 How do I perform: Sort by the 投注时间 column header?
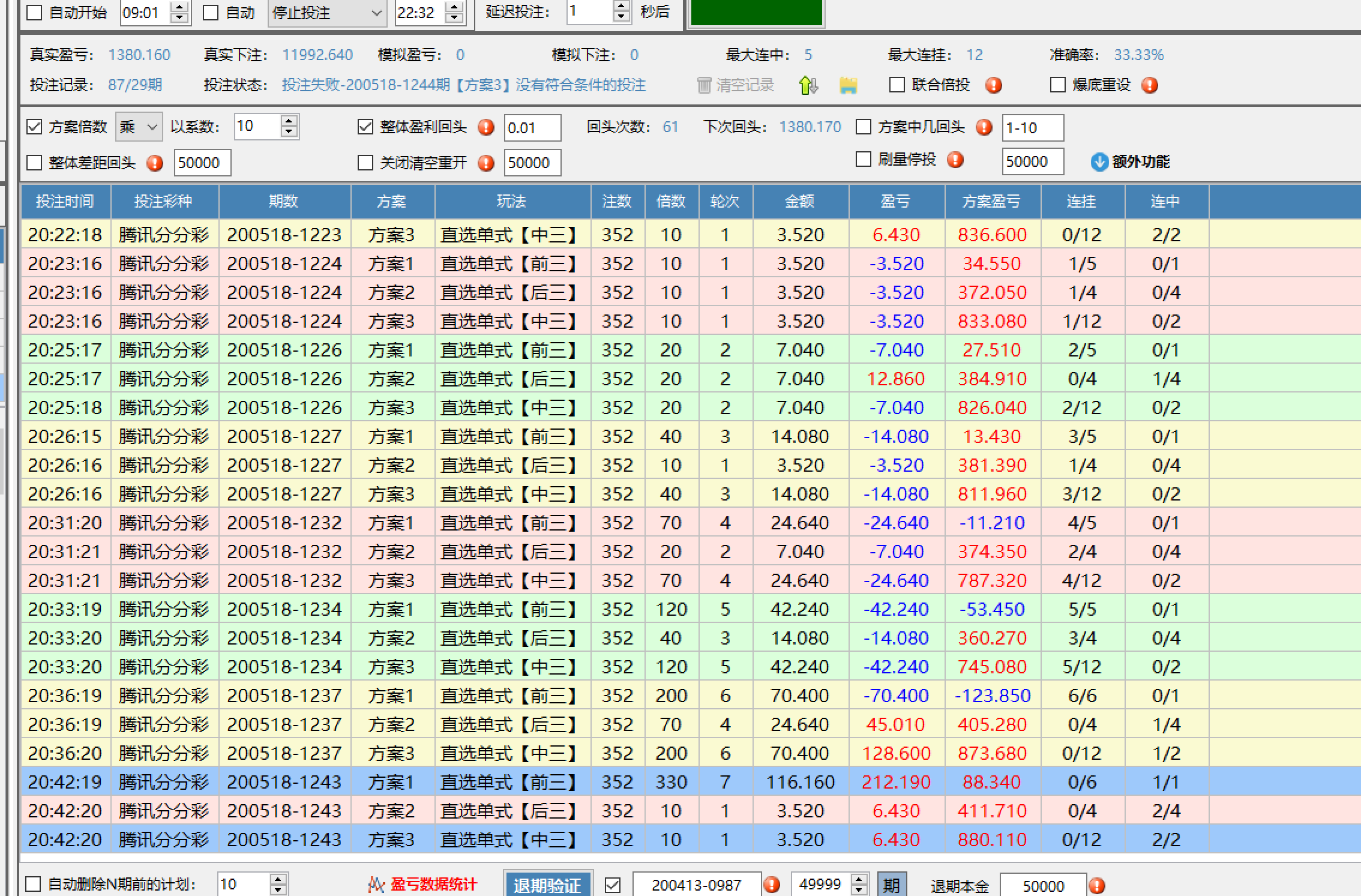[65, 202]
